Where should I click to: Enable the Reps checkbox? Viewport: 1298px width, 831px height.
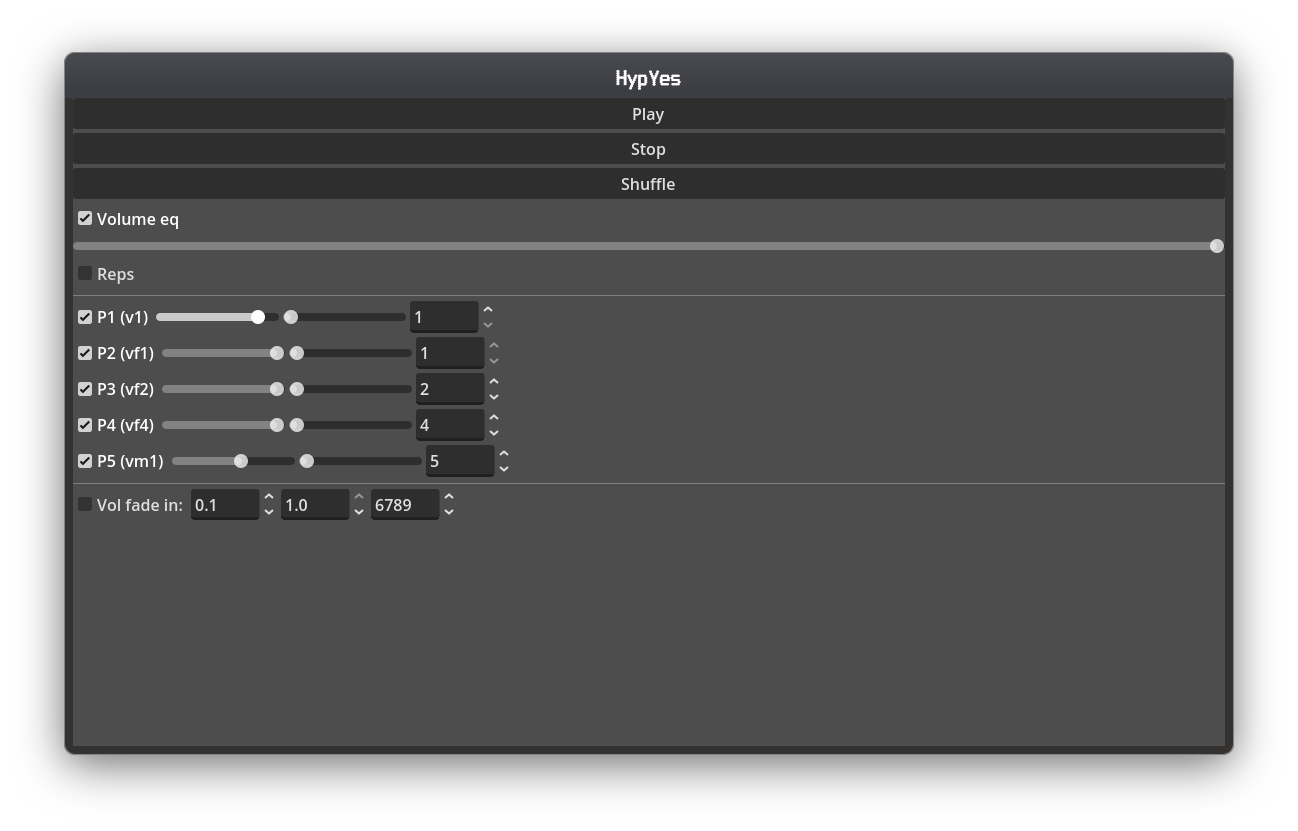pos(85,273)
